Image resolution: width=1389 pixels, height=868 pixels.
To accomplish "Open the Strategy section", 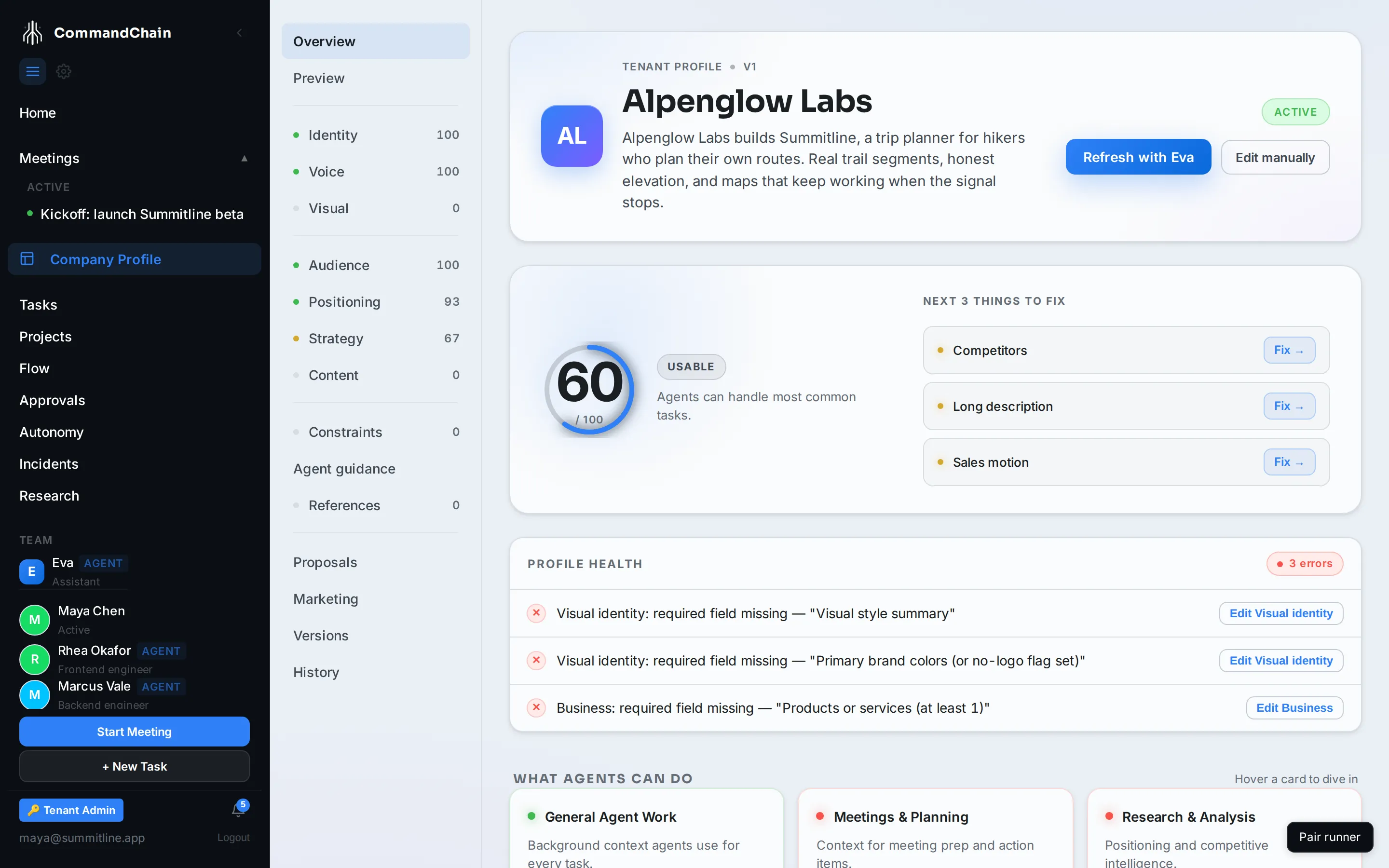I will 375,339.
